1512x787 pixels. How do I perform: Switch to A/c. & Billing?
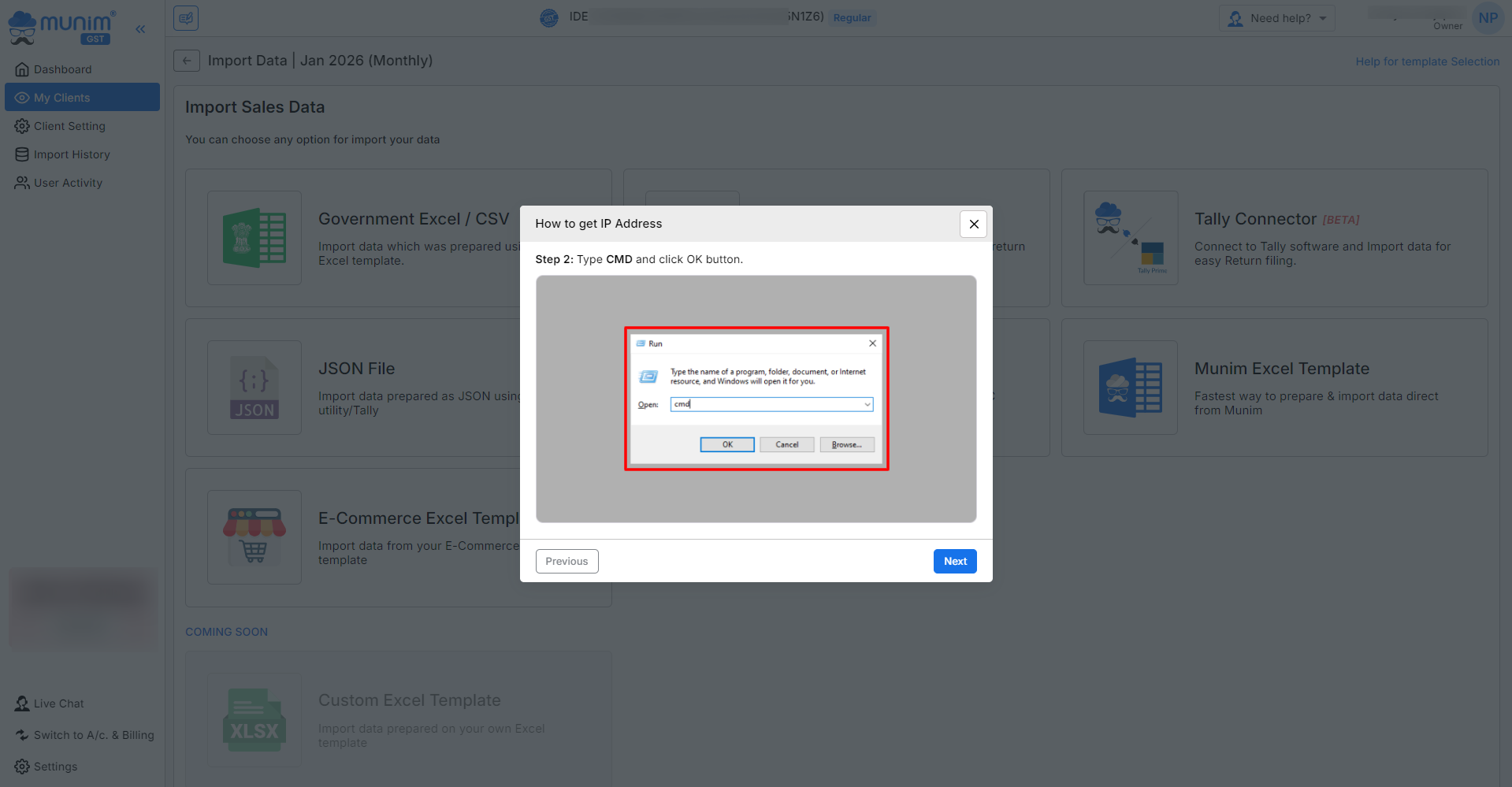[93, 735]
